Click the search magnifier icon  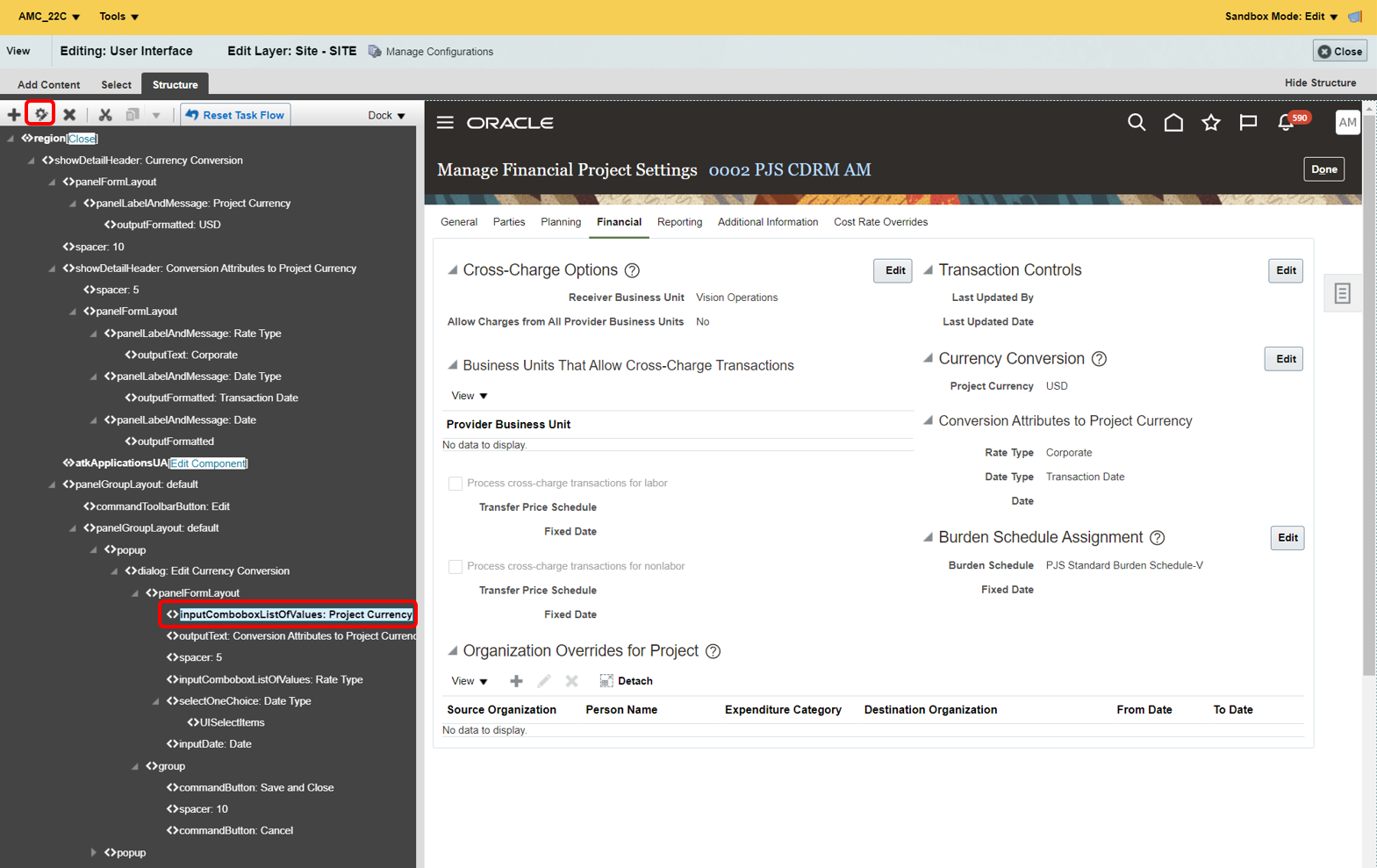(1137, 123)
